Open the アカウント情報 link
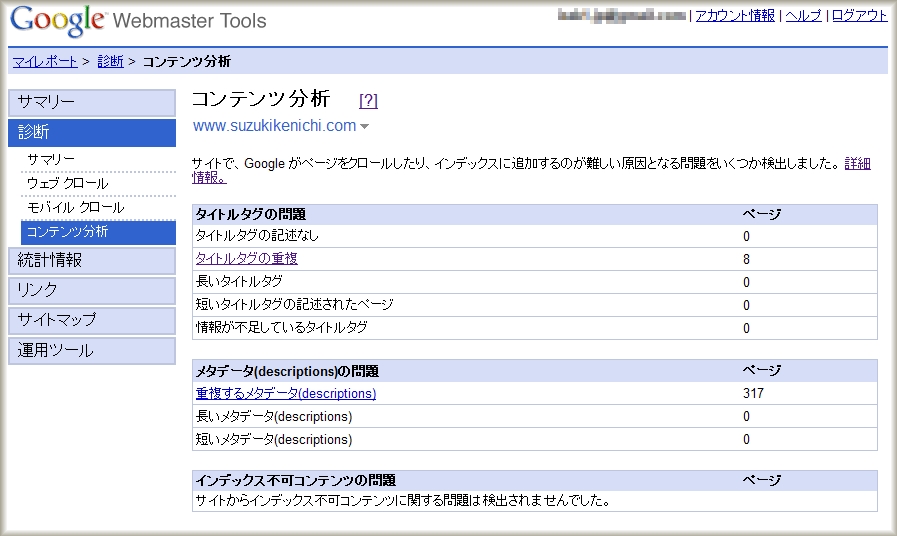The image size is (897, 536). point(735,15)
